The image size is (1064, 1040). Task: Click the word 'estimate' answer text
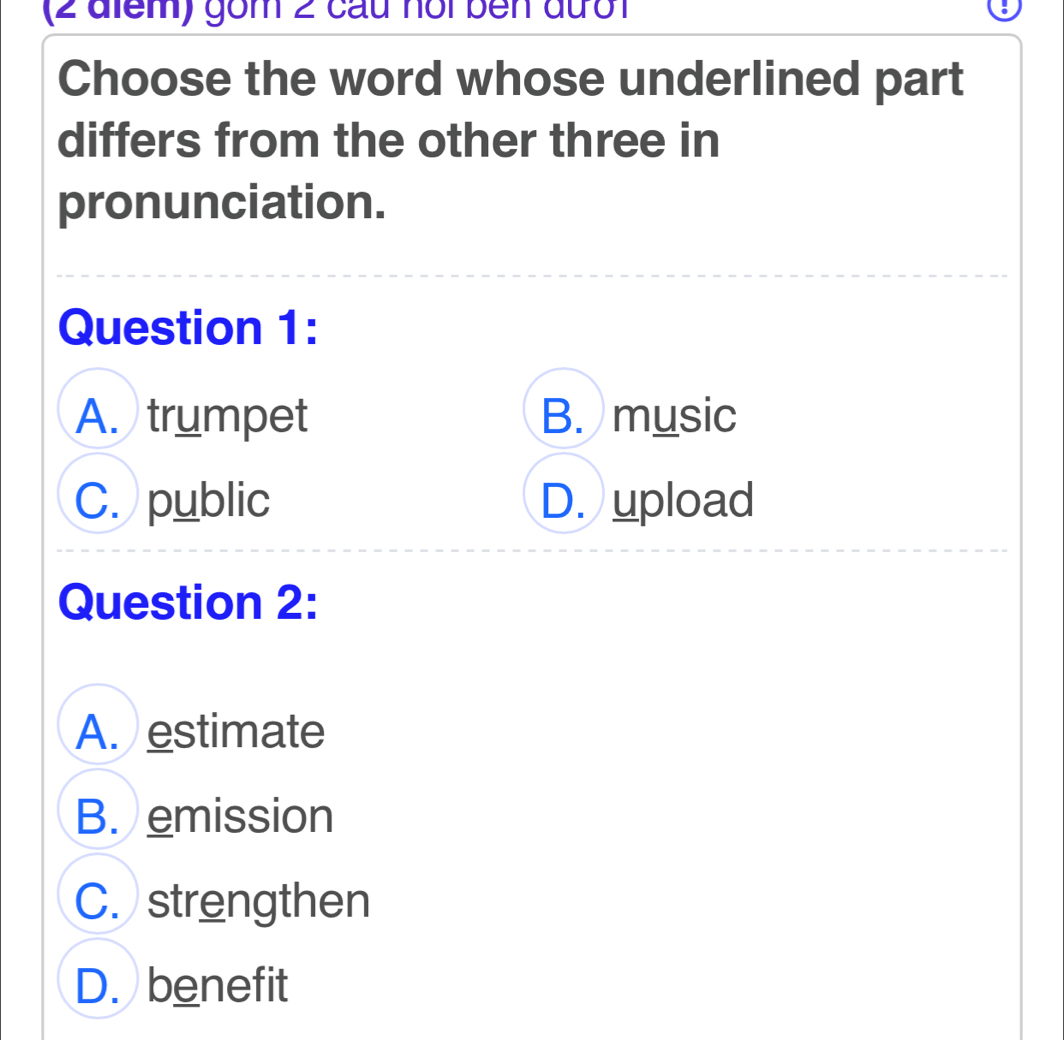tap(237, 731)
